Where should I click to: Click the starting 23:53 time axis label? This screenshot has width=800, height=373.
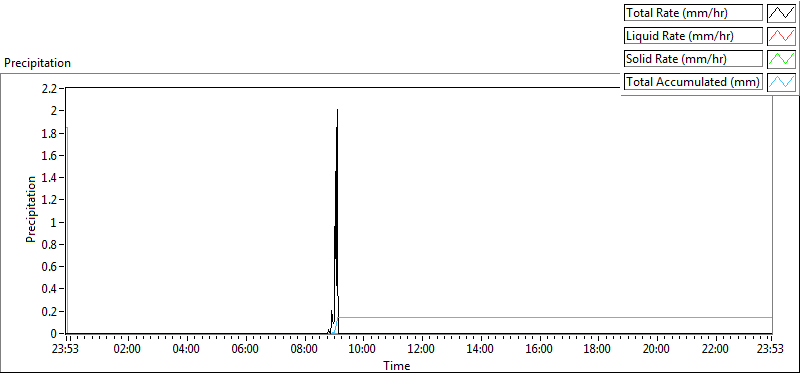coord(66,350)
